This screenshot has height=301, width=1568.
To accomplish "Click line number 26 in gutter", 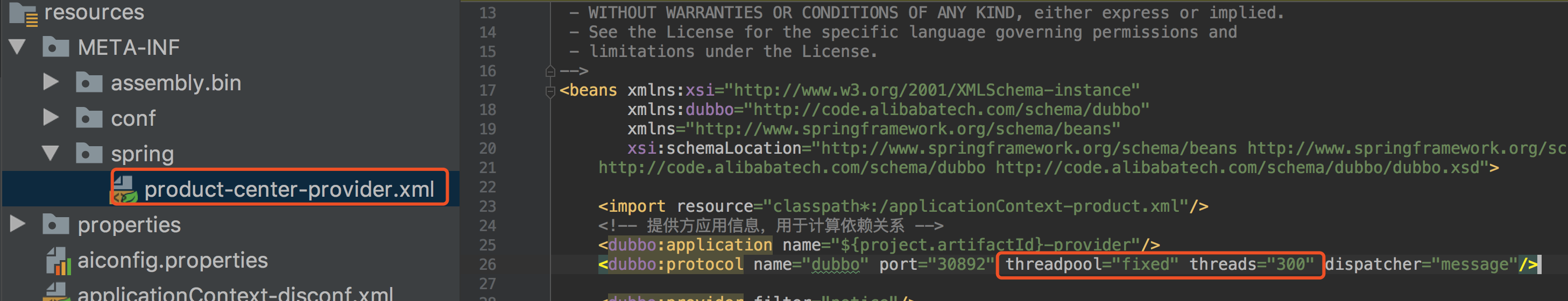I will pyautogui.click(x=488, y=264).
